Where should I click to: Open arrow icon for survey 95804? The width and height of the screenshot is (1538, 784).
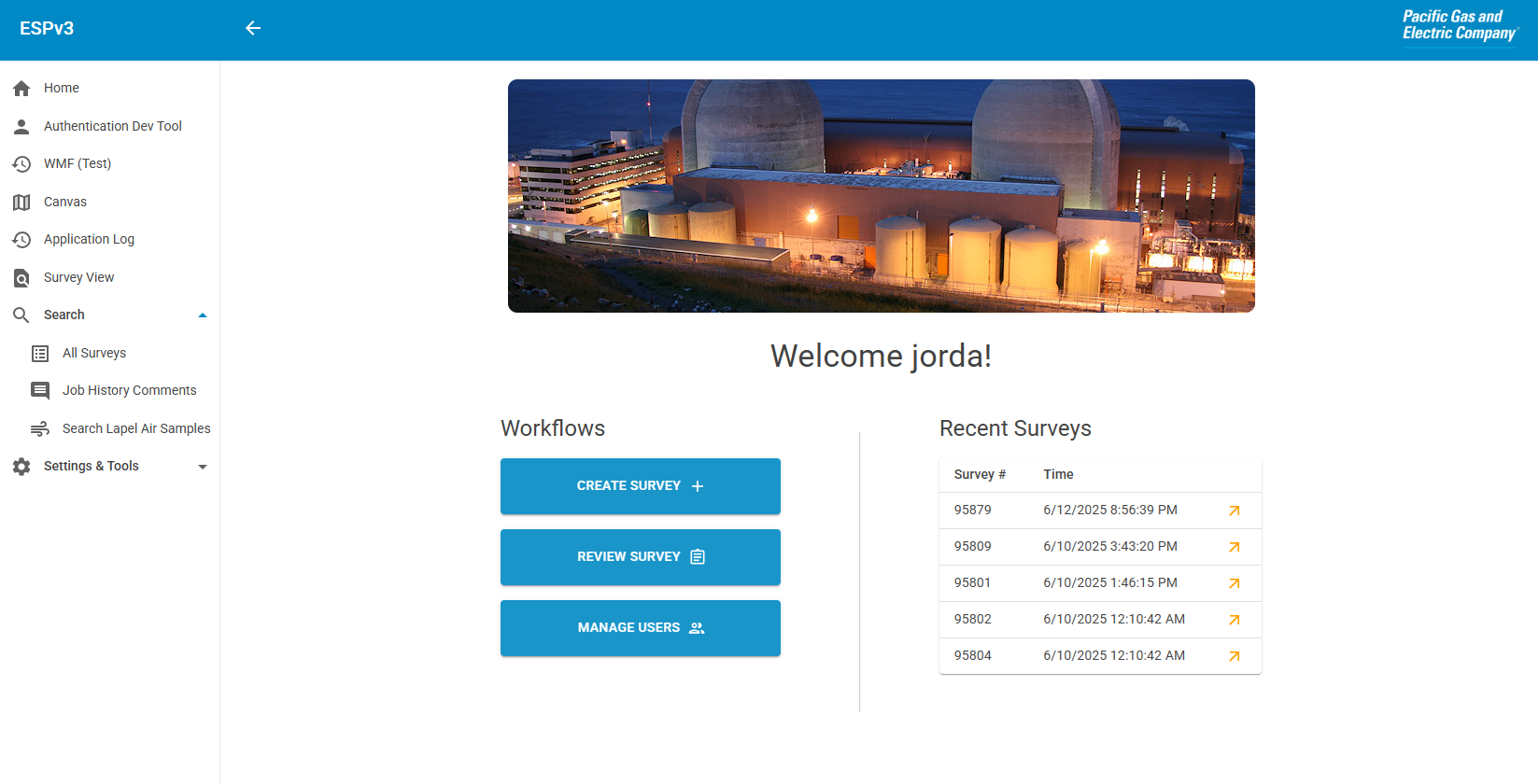point(1234,656)
